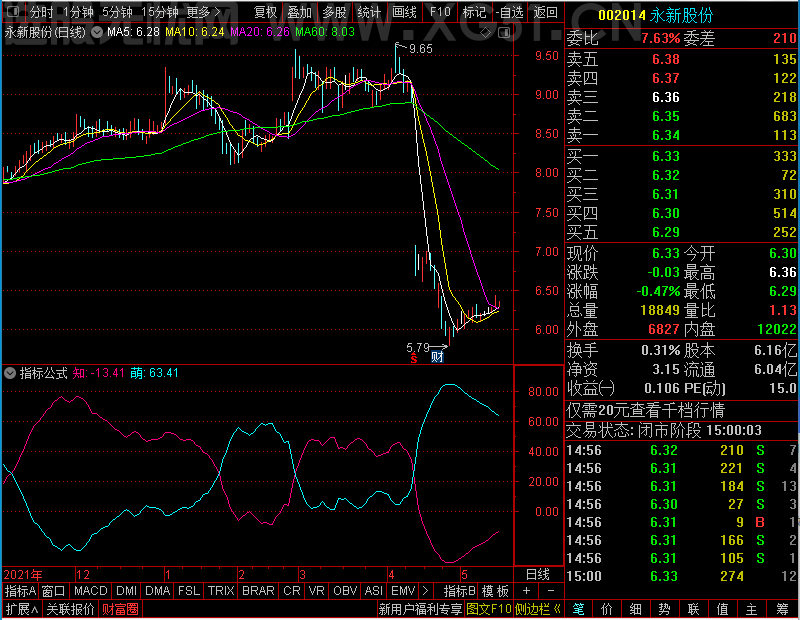Click the 标记 mark button
The image size is (800, 620).
pos(474,12)
